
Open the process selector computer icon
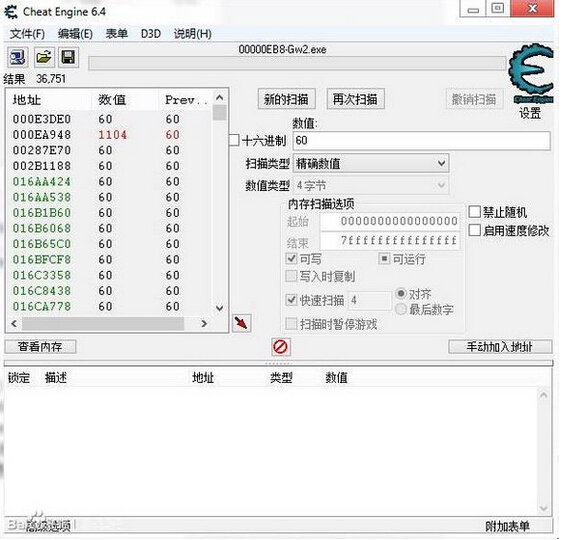[17, 57]
